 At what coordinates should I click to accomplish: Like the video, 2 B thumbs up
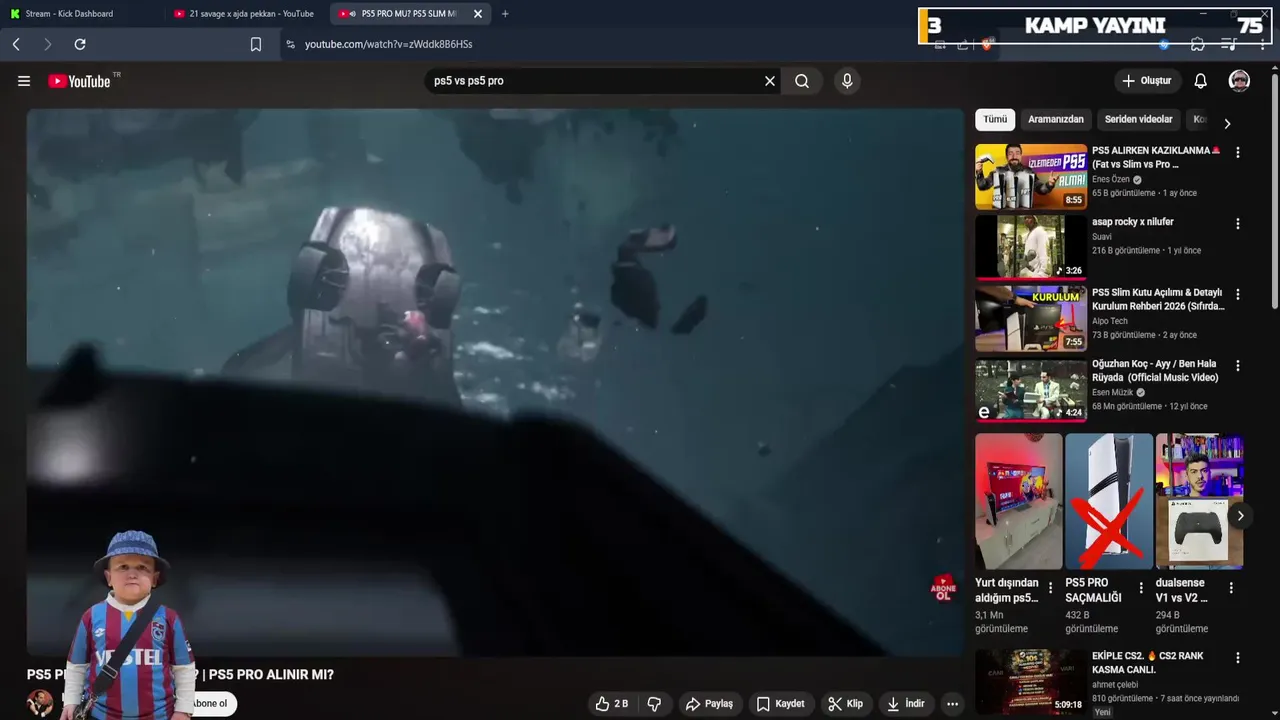click(612, 704)
